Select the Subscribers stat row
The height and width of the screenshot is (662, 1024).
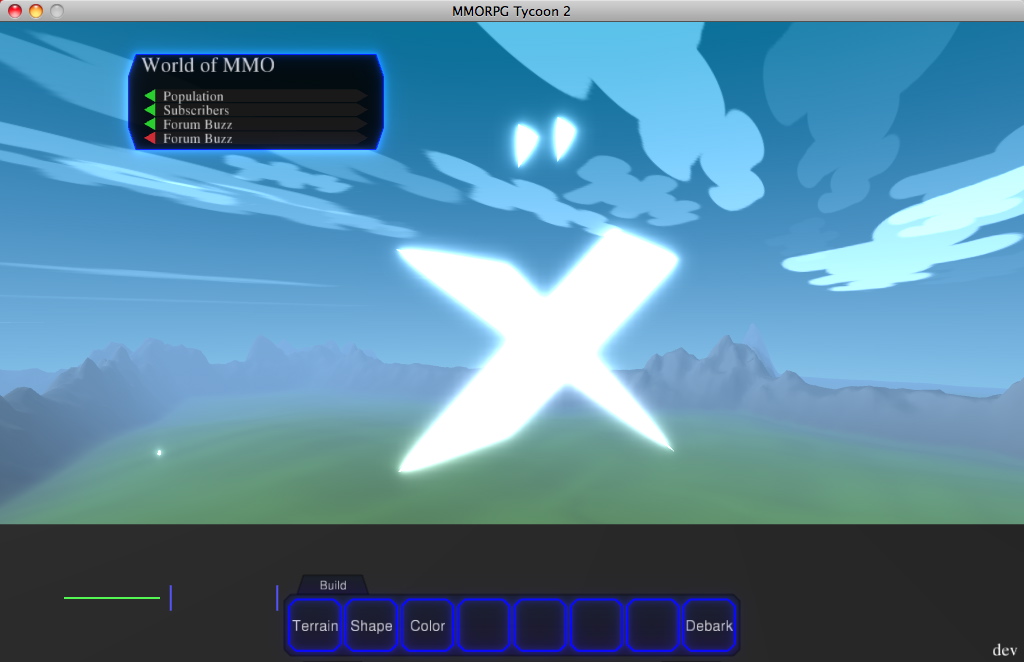pyautogui.click(x=255, y=110)
